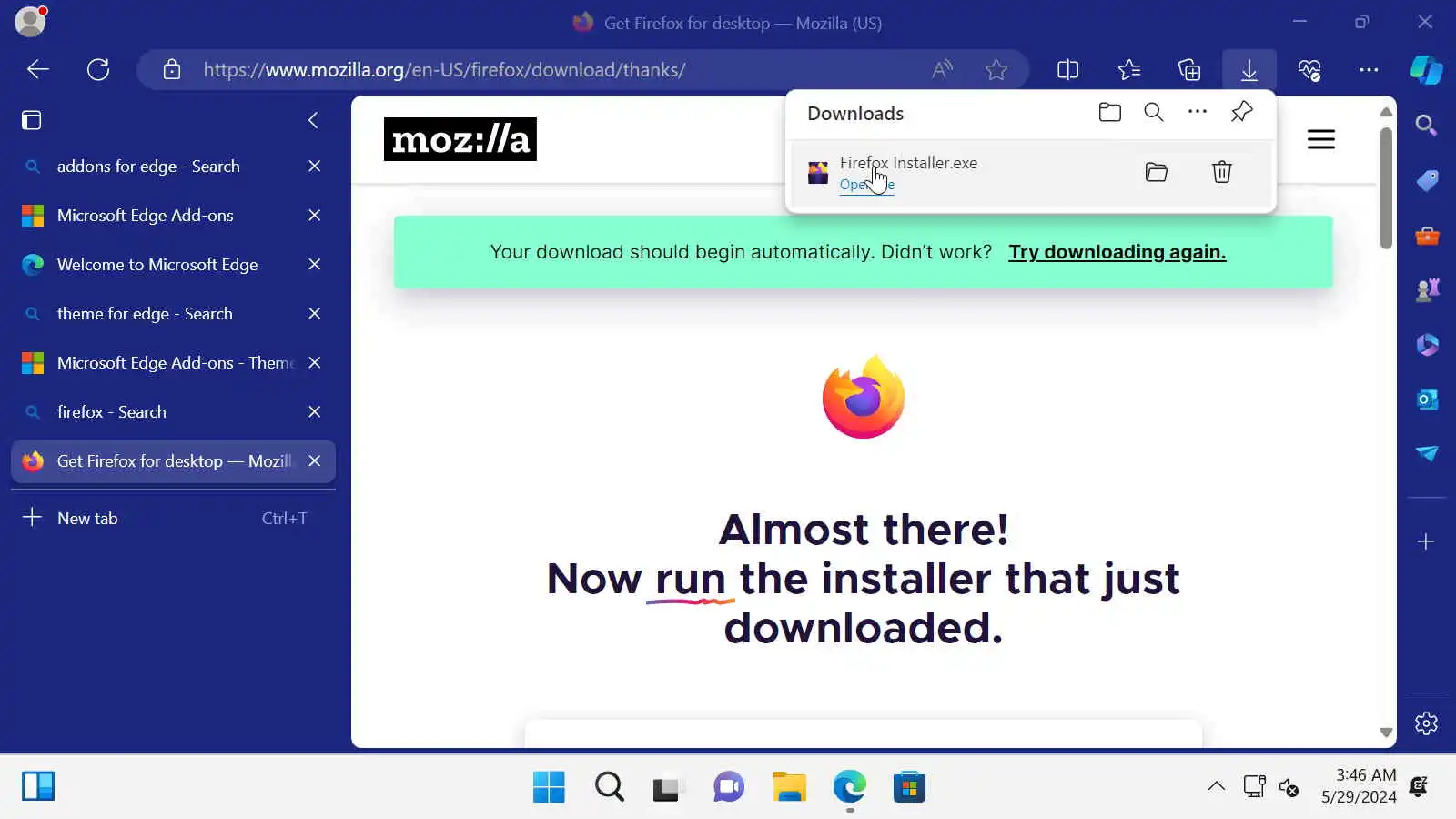This screenshot has width=1456, height=819.
Task: Delete the Firefox Installer.exe download
Action: (1222, 172)
